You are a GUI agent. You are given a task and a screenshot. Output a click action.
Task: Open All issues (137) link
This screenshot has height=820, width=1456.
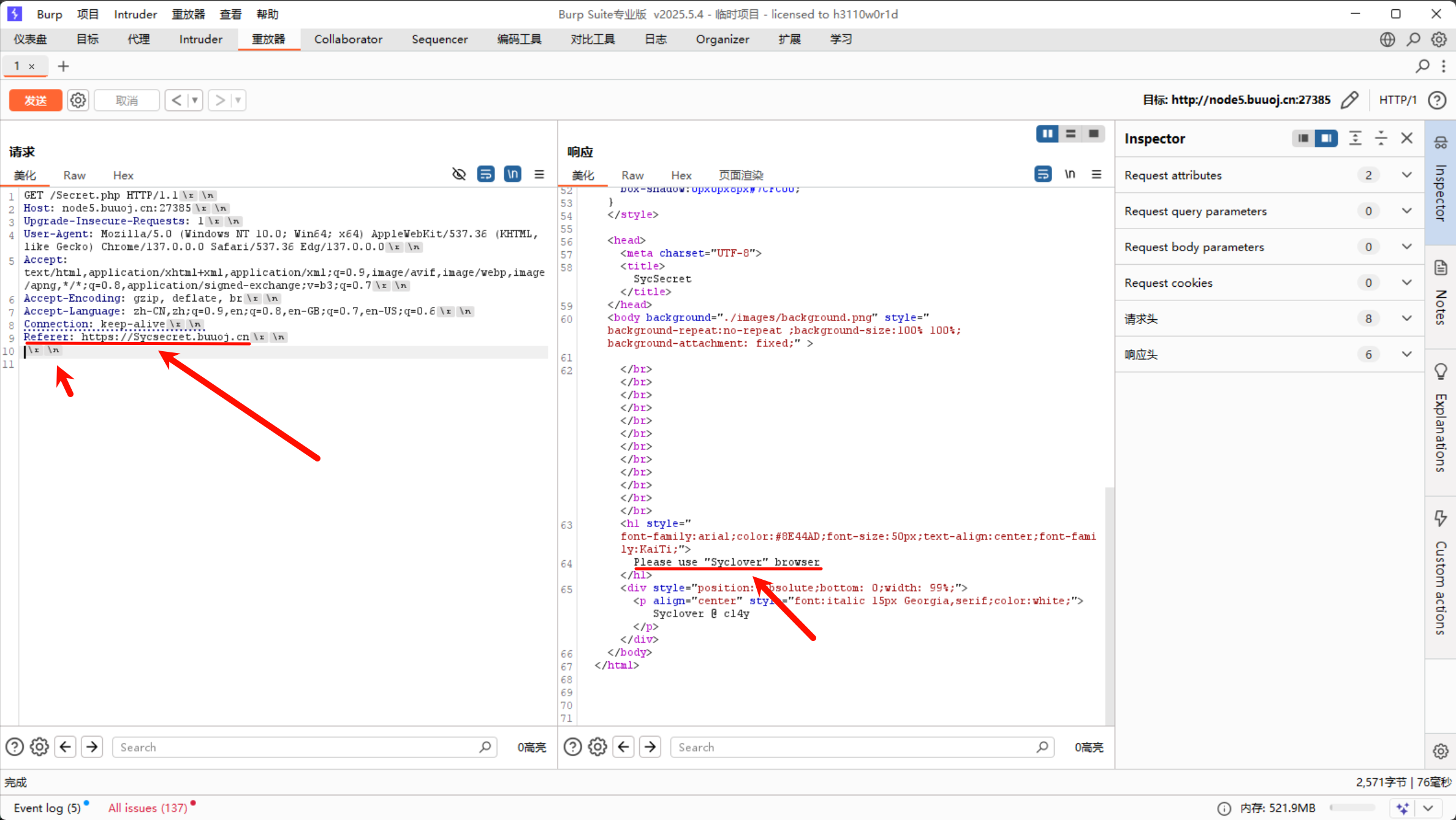(148, 808)
